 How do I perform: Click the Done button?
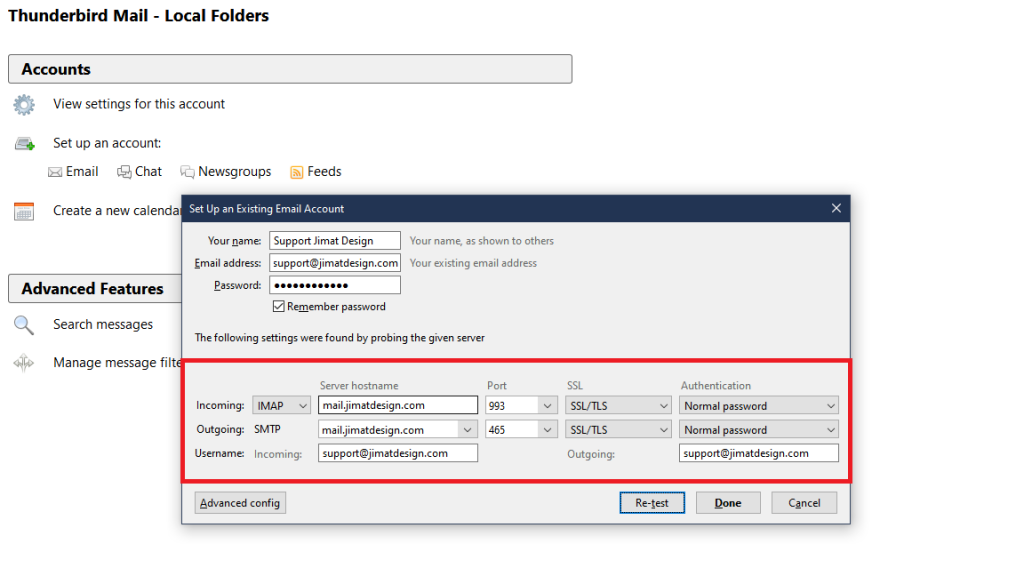click(728, 503)
